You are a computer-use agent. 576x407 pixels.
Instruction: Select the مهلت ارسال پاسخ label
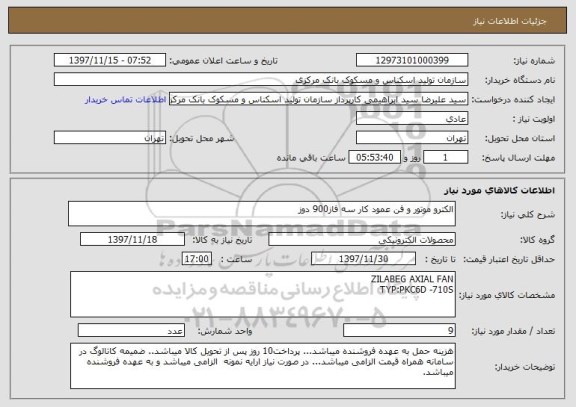pos(518,158)
